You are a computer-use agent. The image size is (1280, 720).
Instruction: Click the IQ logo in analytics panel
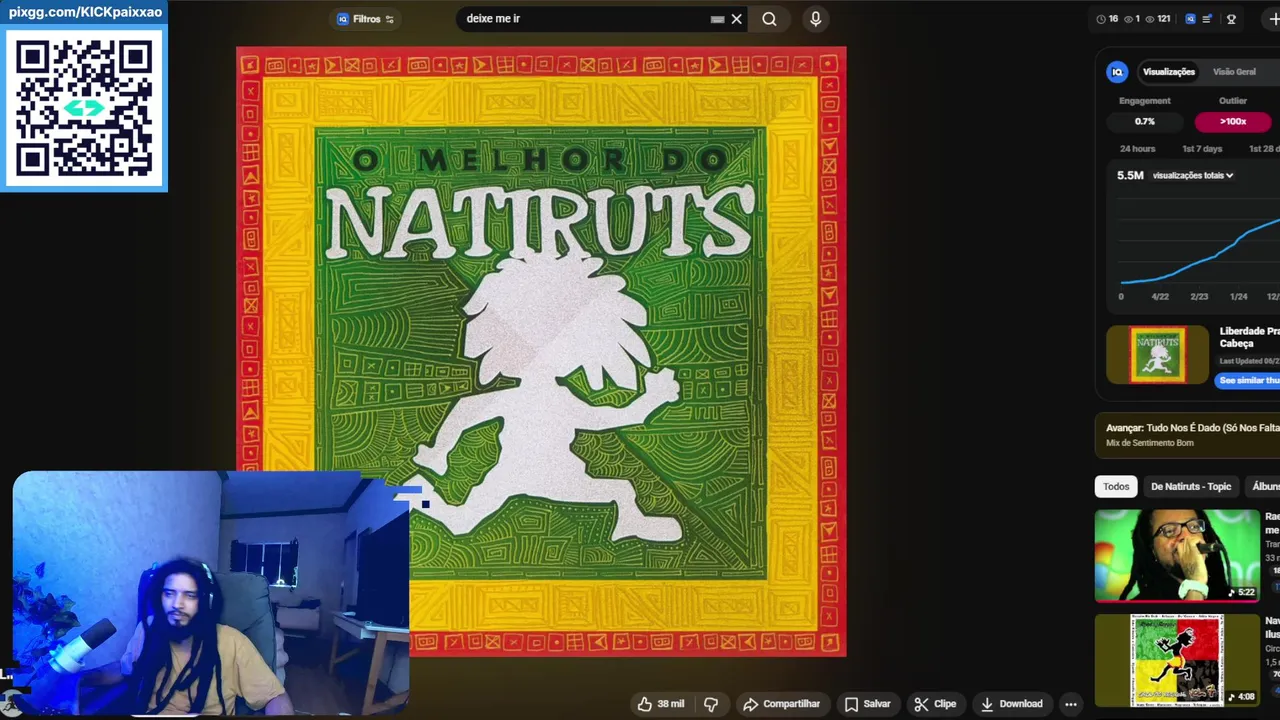click(1117, 72)
